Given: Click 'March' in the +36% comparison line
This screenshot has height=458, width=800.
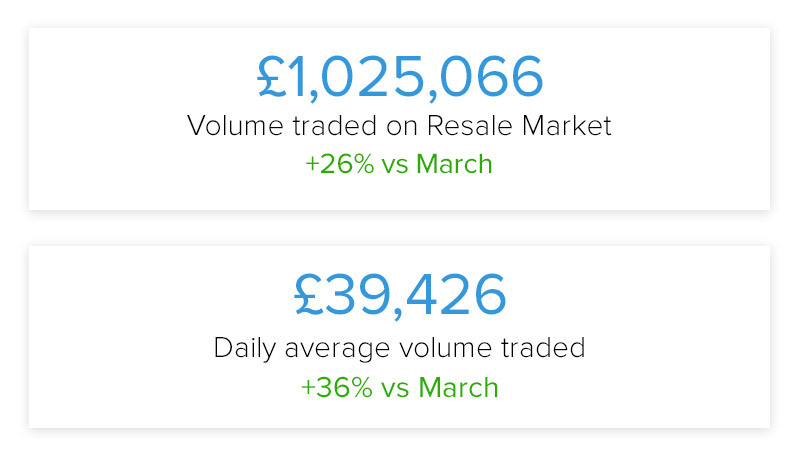Looking at the screenshot, I should [458, 387].
